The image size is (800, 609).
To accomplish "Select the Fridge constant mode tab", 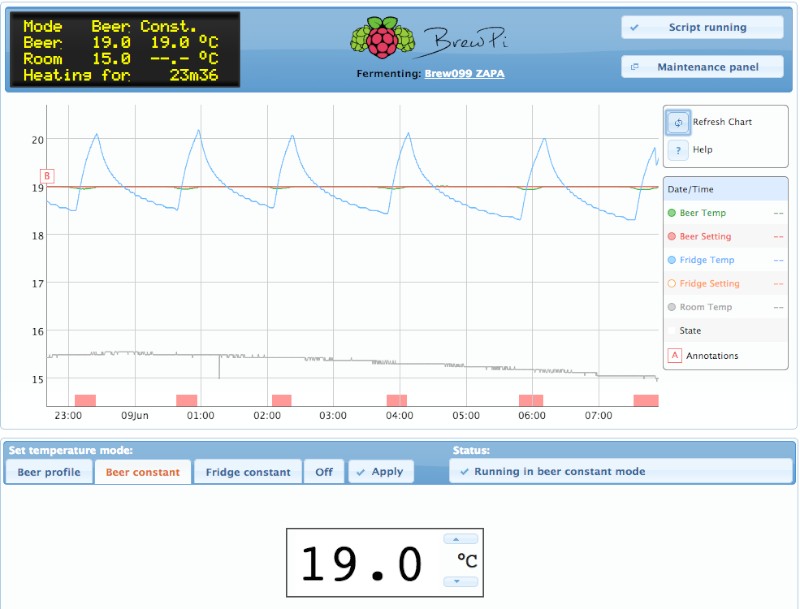I will coord(248,472).
